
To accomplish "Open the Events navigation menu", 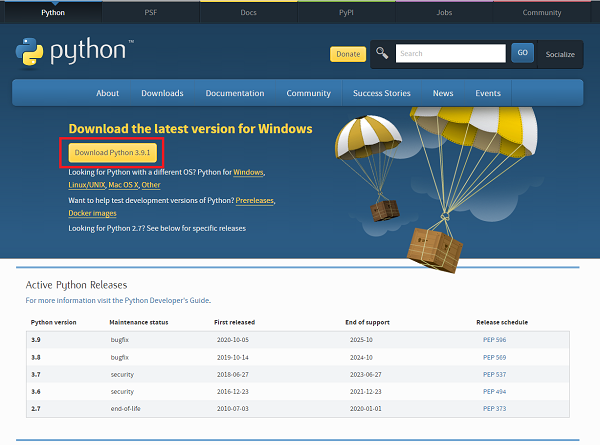I will point(488,93).
